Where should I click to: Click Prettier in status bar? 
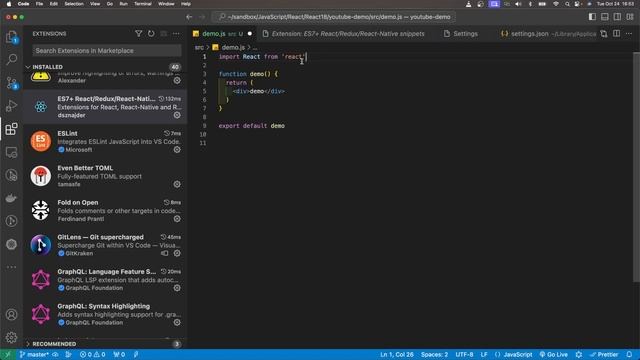(x=604, y=354)
